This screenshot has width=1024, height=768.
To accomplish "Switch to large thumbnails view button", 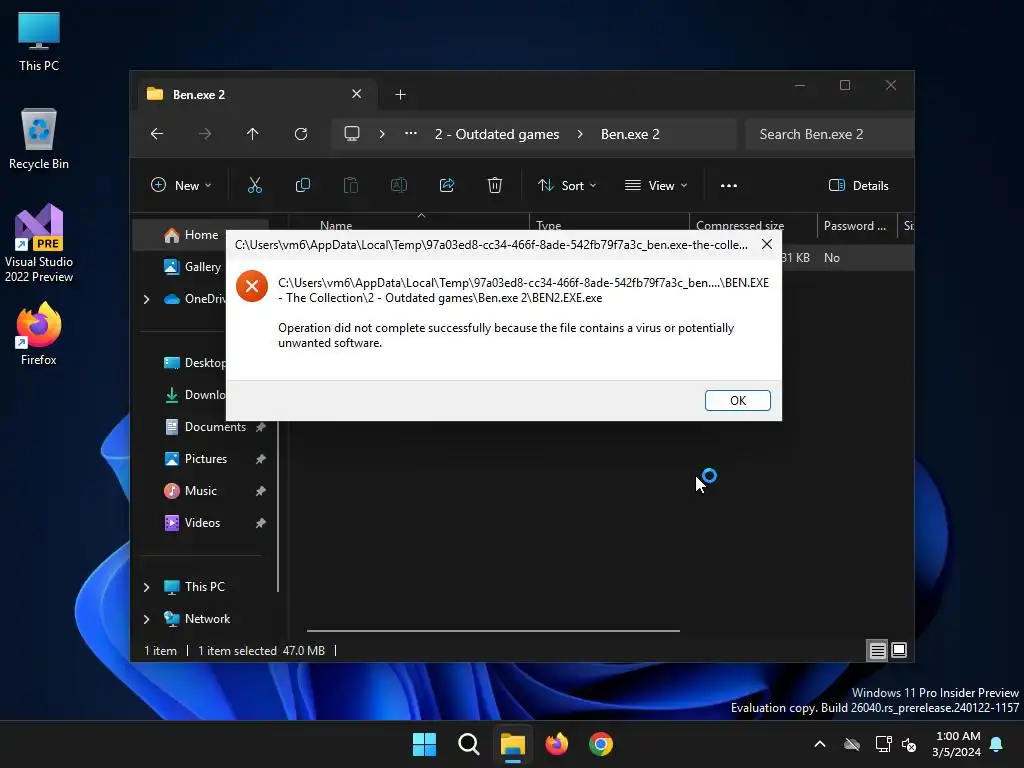I will 899,650.
